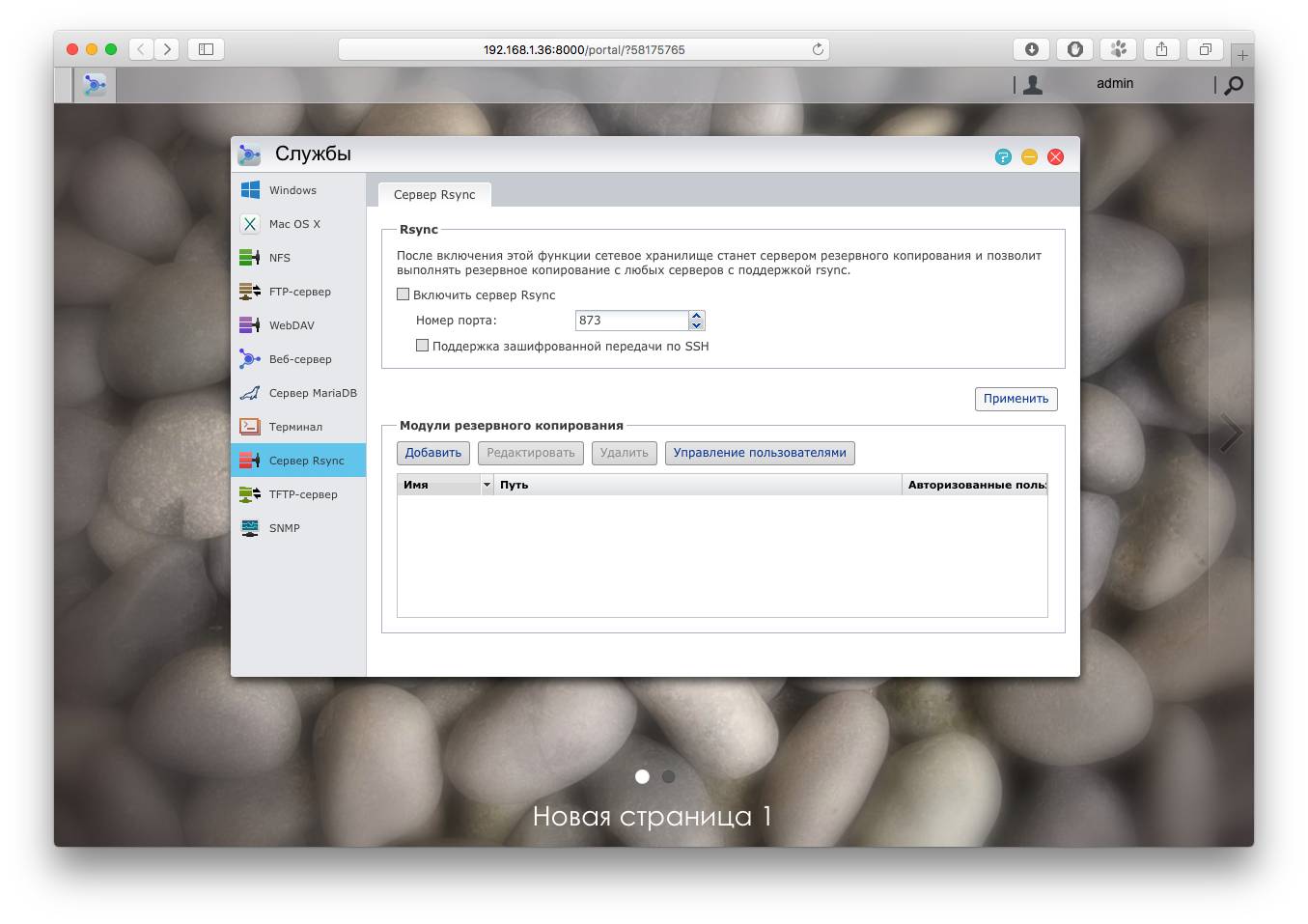Screen dimensions: 1308x924
Task: Open Управление пользователями
Action: point(760,453)
